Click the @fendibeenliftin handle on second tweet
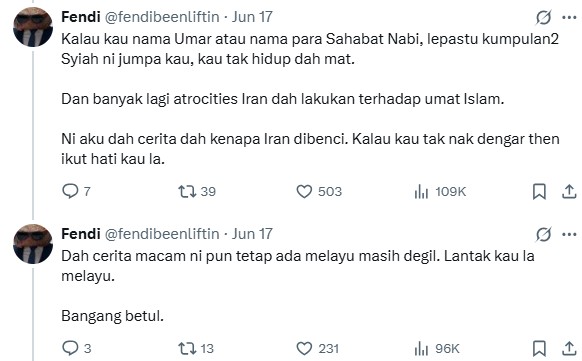The height and width of the screenshot is (361, 582). point(162,234)
